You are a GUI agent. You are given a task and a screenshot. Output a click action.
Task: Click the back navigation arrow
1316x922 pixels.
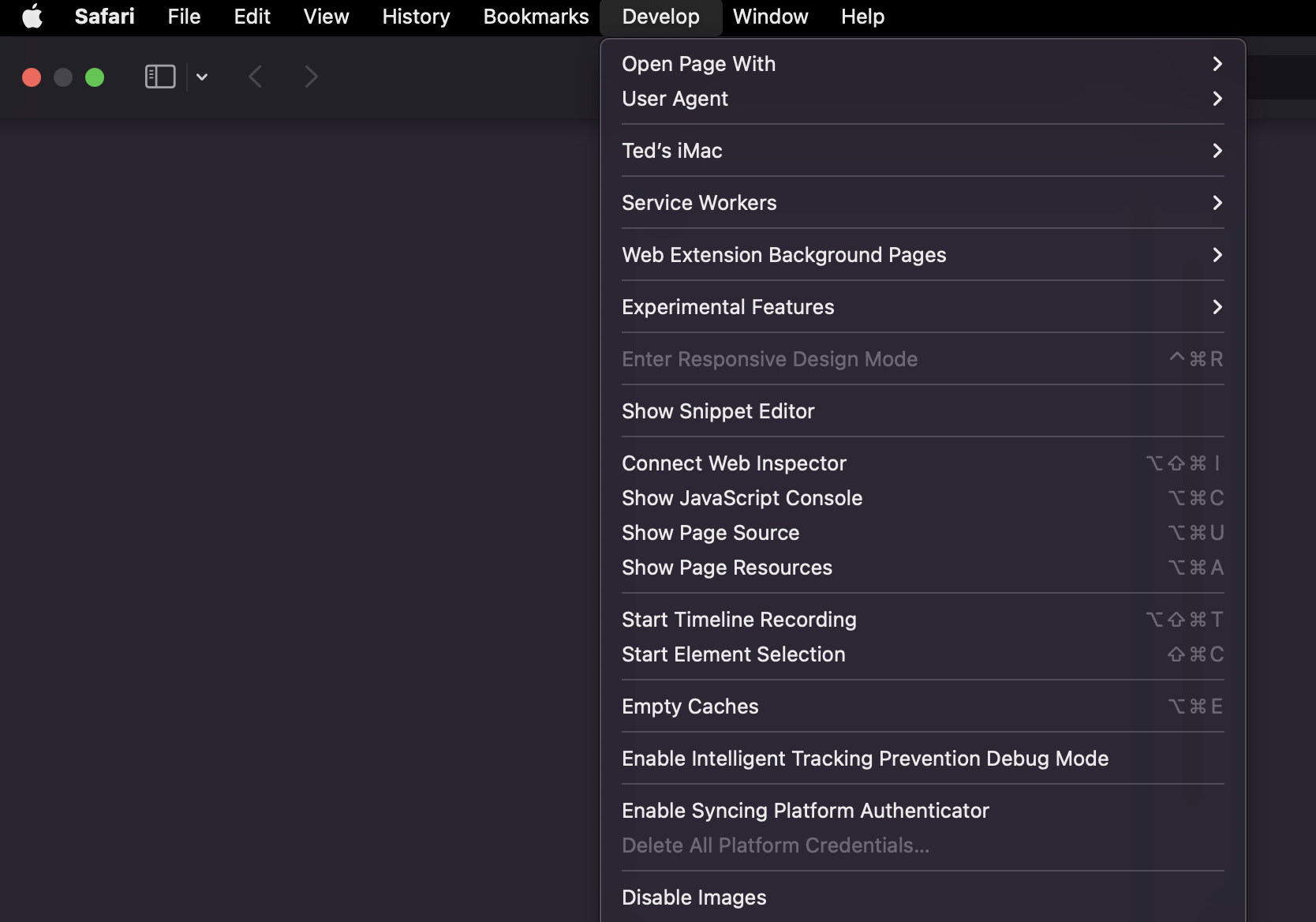pos(255,77)
